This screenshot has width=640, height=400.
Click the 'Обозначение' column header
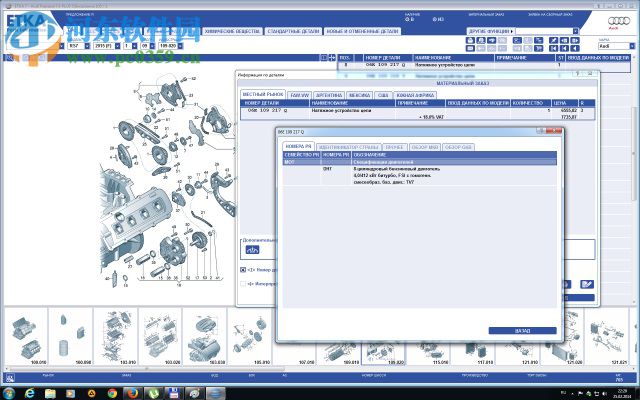[454, 155]
